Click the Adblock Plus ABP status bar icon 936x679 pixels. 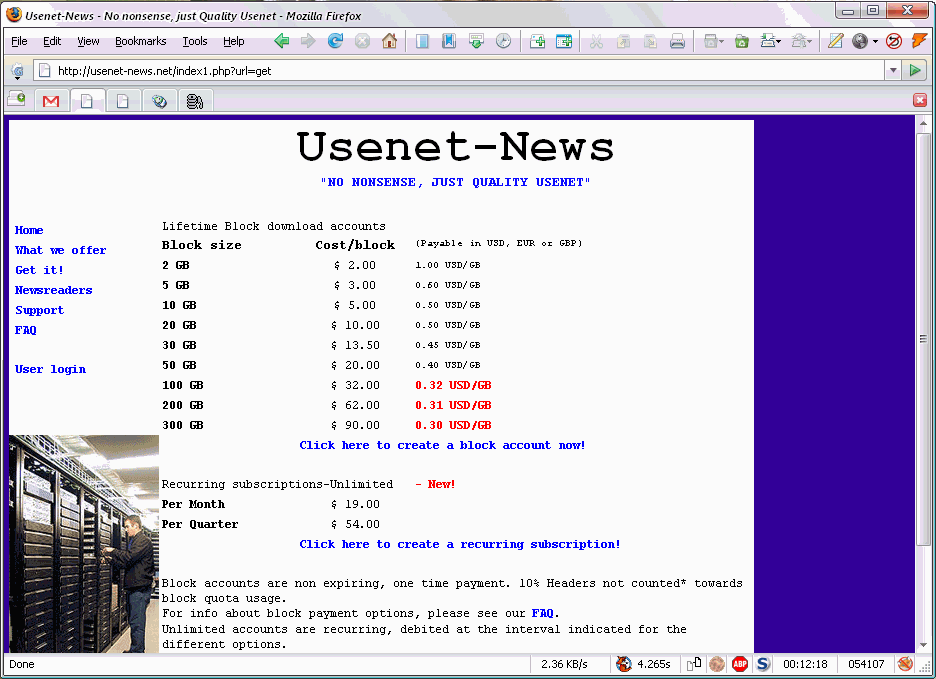click(x=740, y=664)
